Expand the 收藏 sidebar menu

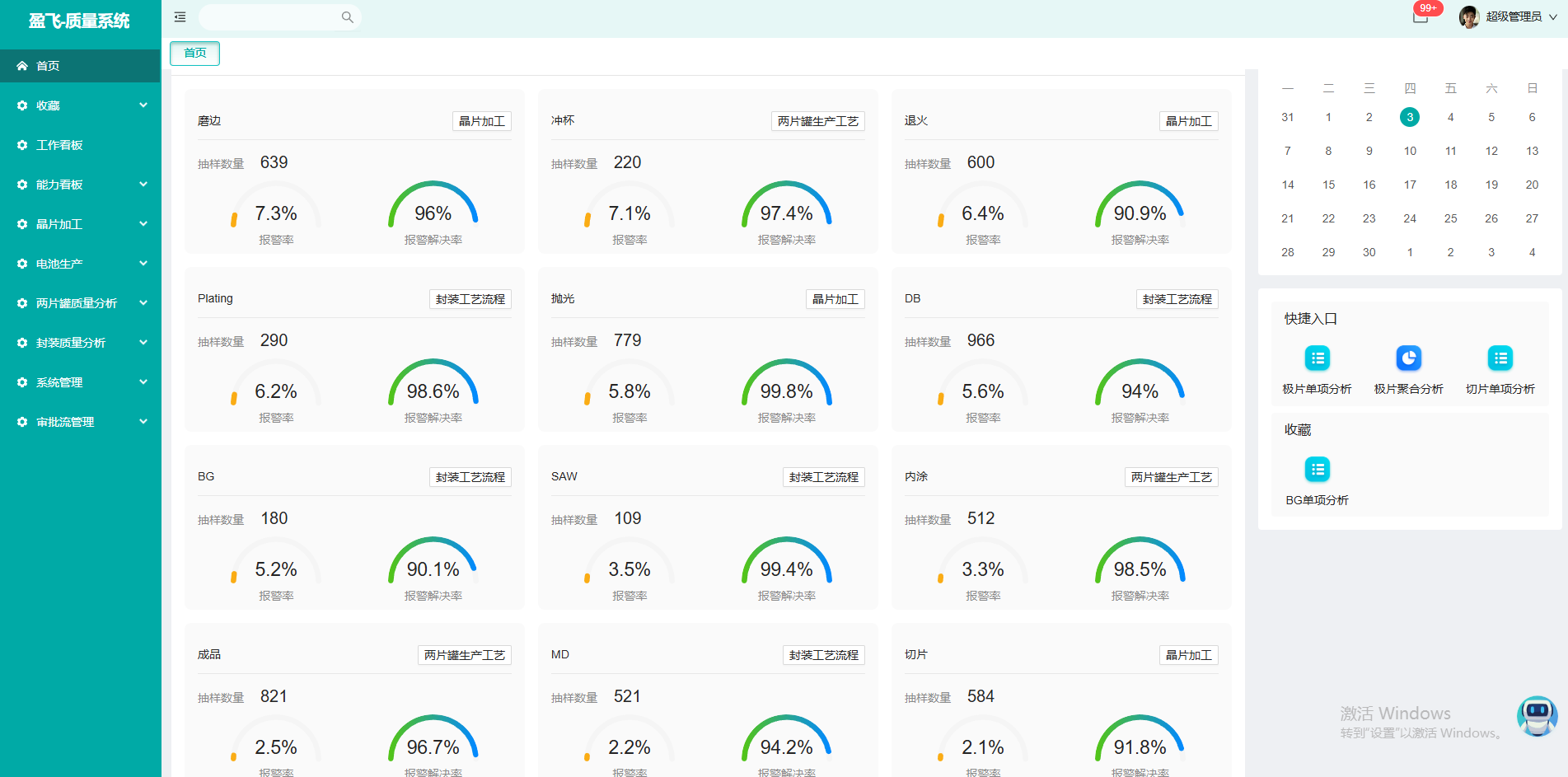(80, 105)
